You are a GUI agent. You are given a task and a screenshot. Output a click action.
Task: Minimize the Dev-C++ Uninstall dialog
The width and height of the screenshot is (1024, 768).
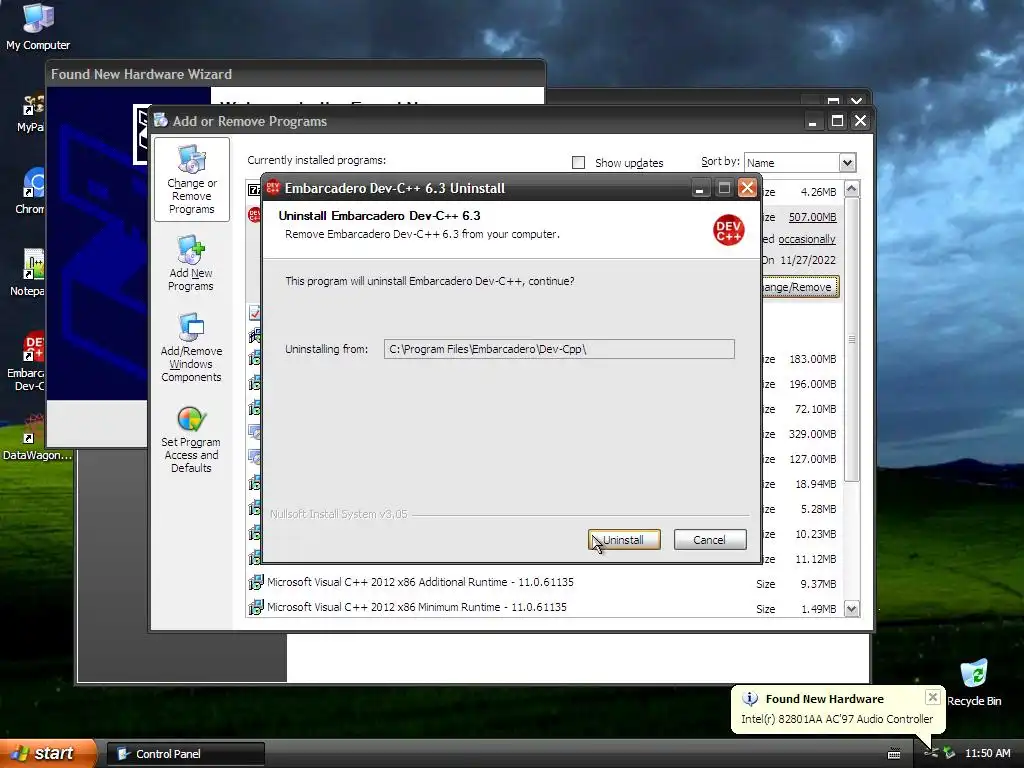pyautogui.click(x=699, y=189)
